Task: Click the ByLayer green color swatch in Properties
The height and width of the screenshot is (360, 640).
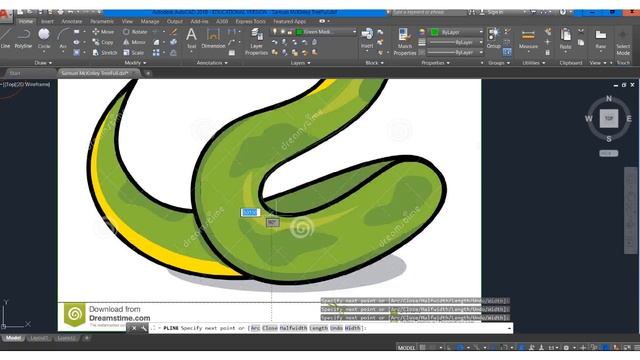Action: [435, 32]
